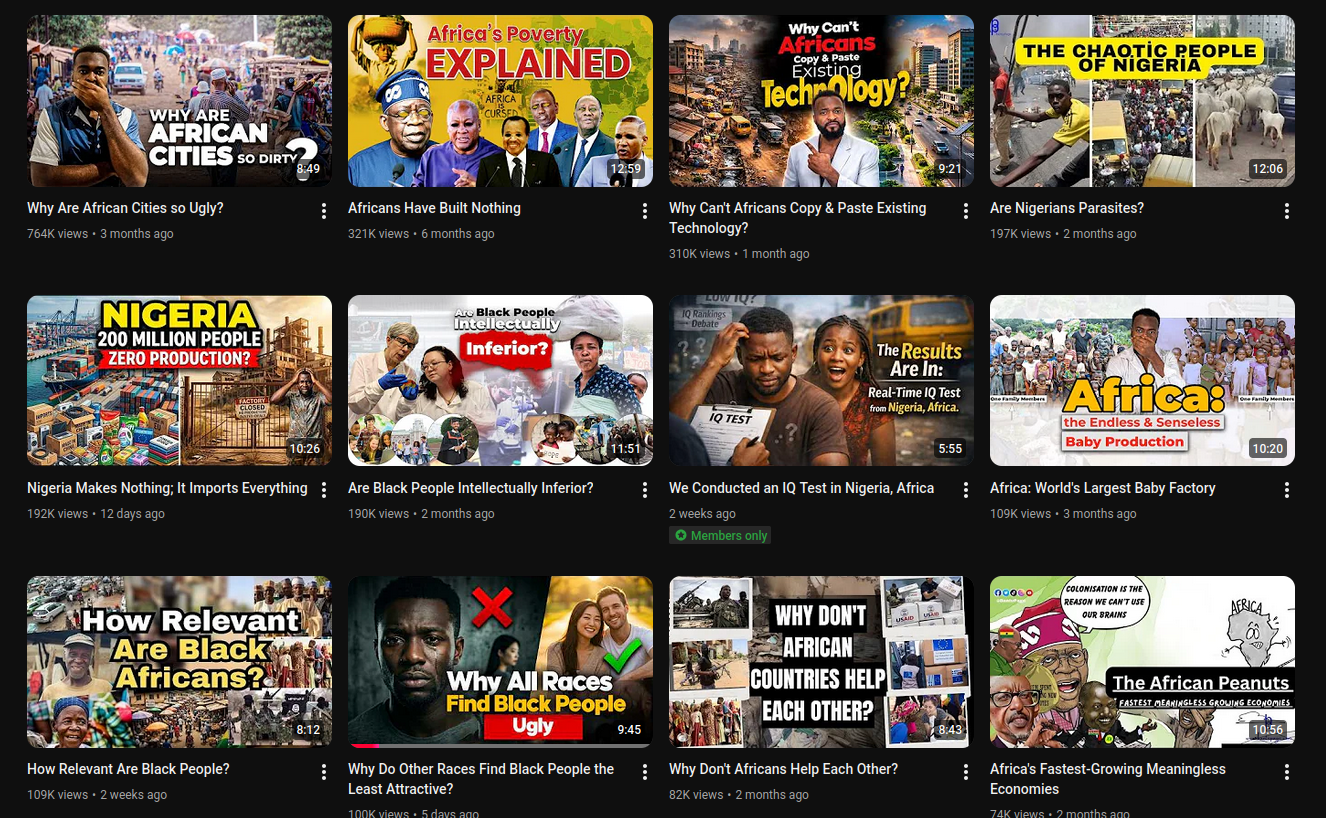Viewport: 1326px width, 818px height.
Task: Click three-dot menu beside the IQ Test video
Action: pyautogui.click(x=966, y=490)
